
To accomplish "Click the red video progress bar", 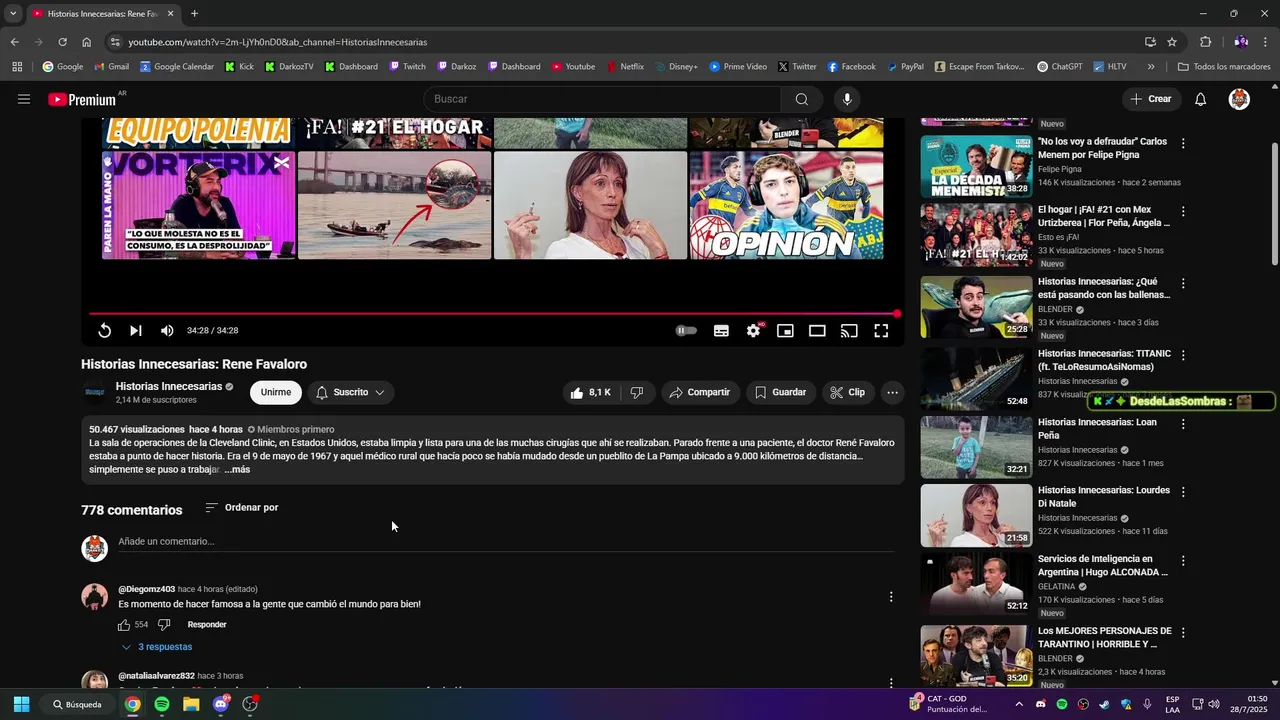I will pyautogui.click(x=494, y=314).
